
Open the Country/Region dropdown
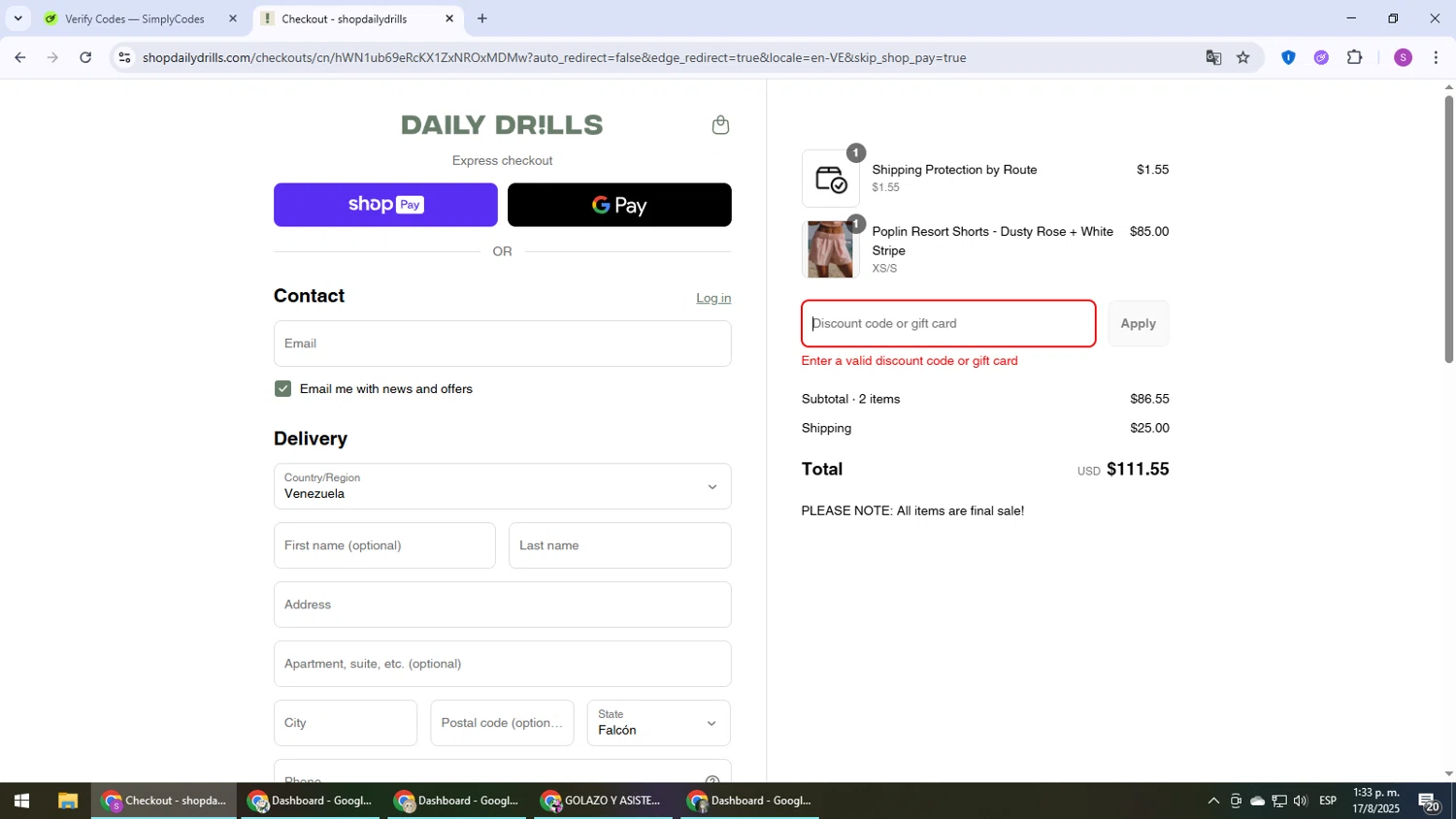click(502, 486)
